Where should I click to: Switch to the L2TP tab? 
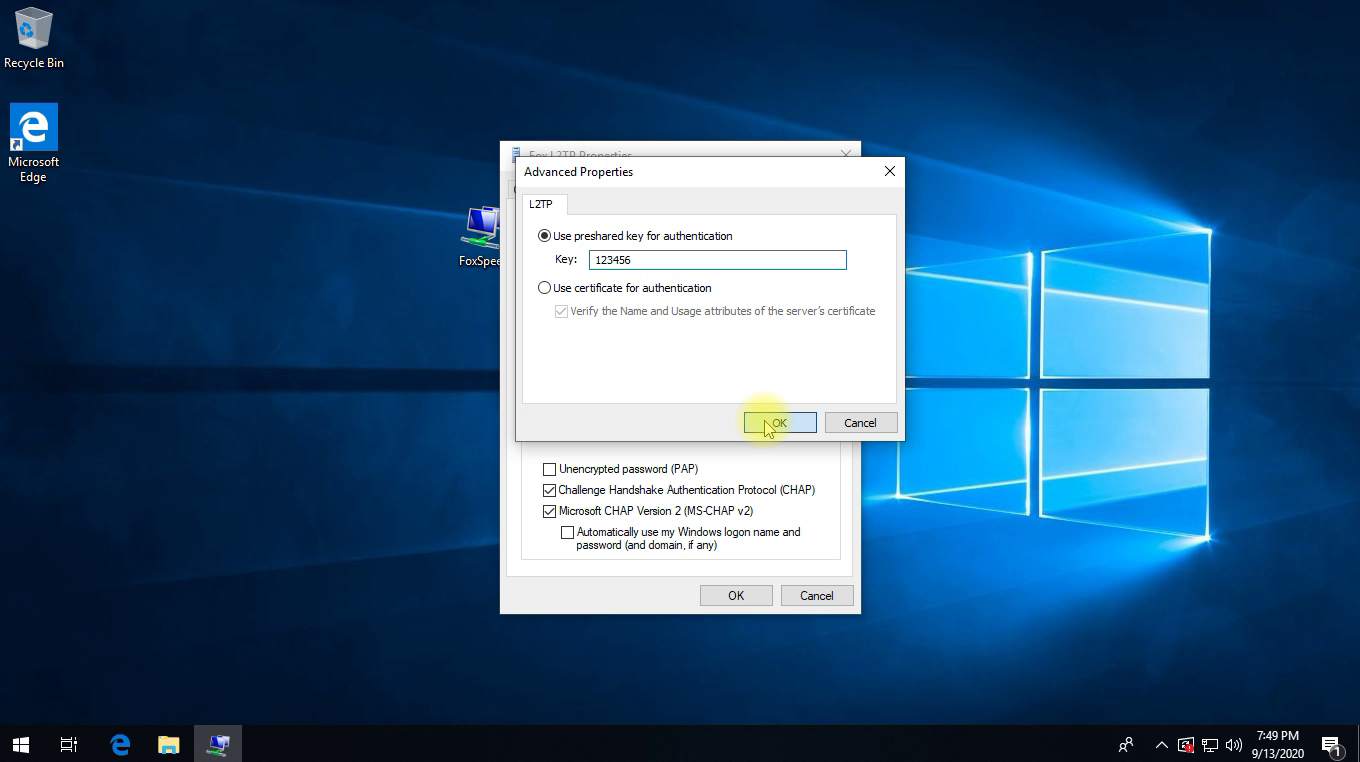(541, 204)
